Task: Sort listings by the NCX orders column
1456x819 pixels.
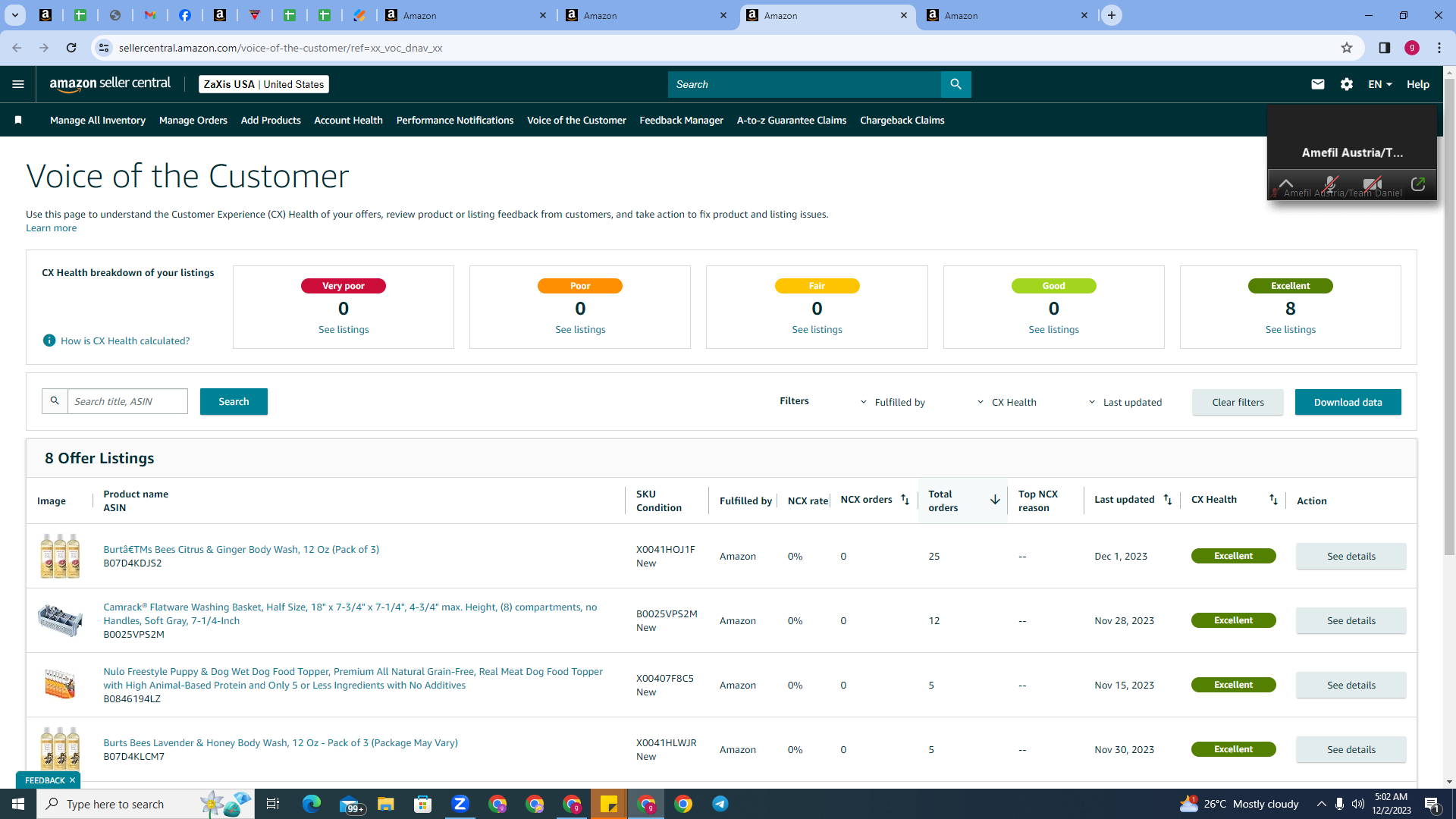Action: (x=905, y=500)
